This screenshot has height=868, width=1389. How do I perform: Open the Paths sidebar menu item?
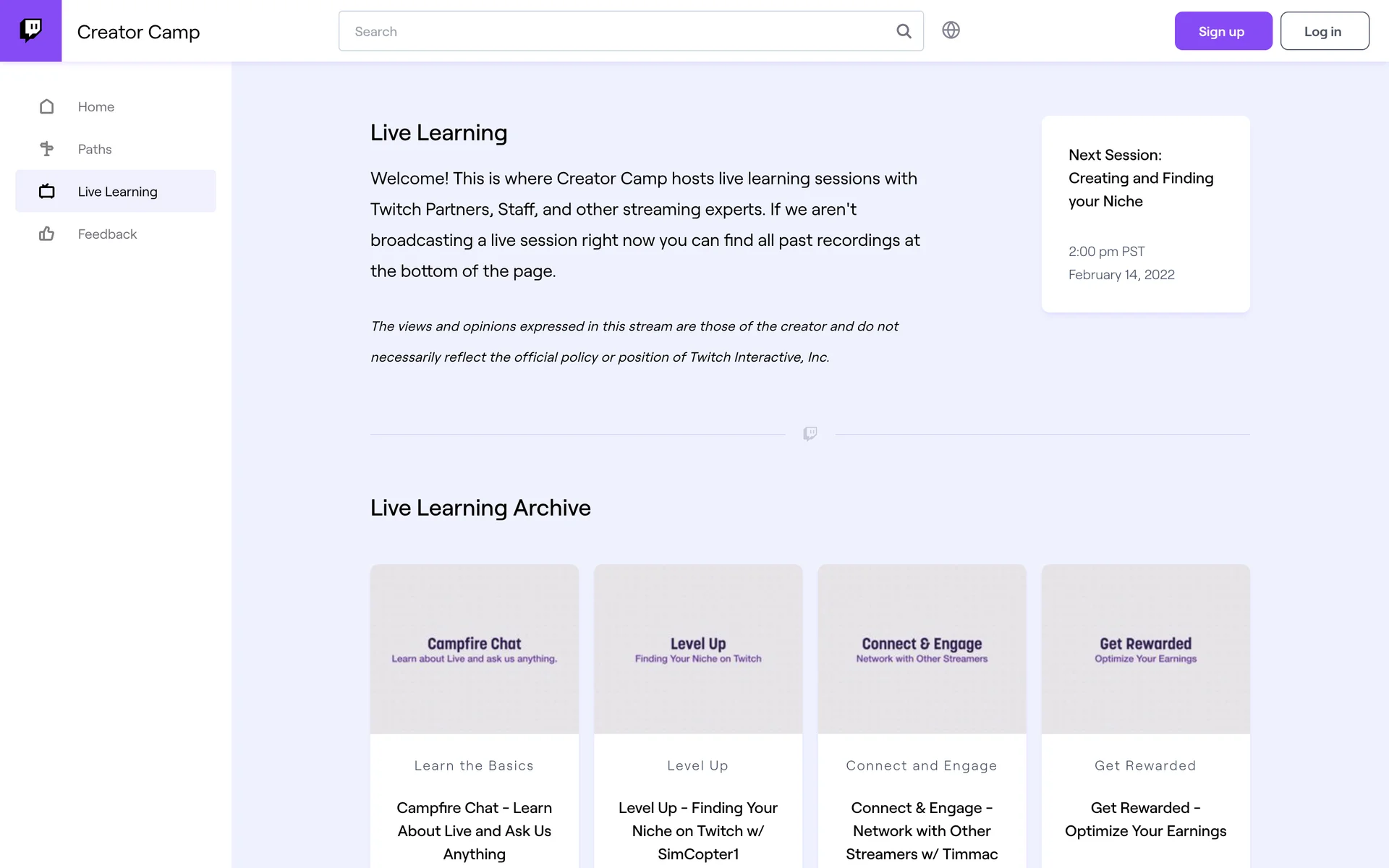click(x=95, y=149)
